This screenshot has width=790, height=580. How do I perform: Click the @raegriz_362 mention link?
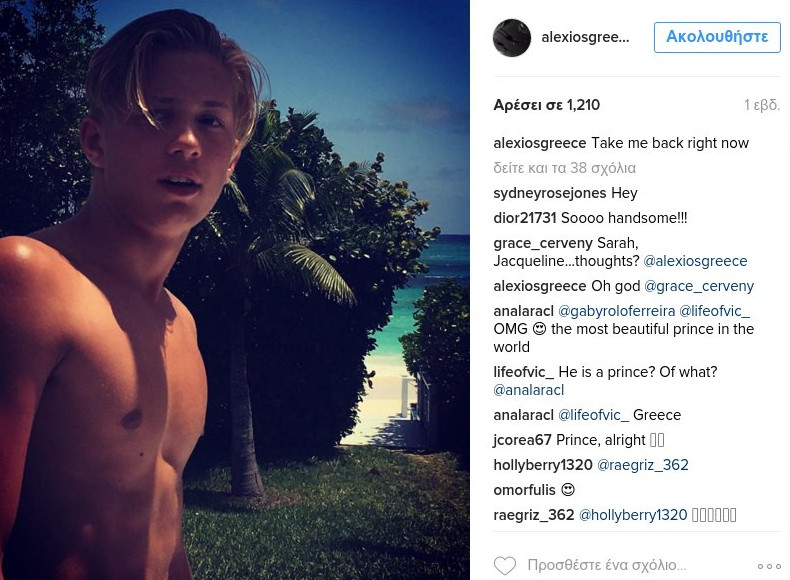(x=642, y=465)
